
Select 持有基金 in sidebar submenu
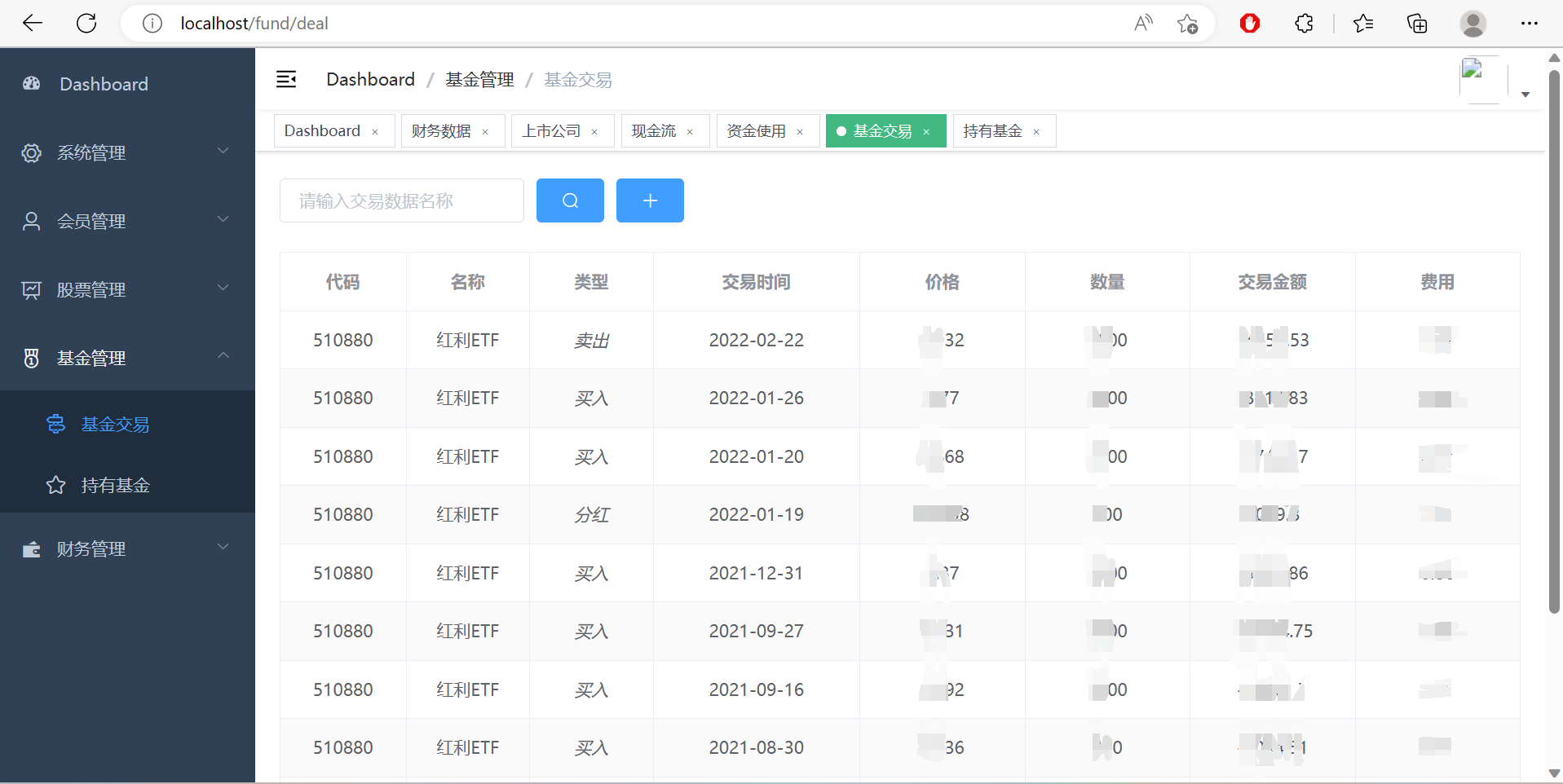[x=127, y=485]
